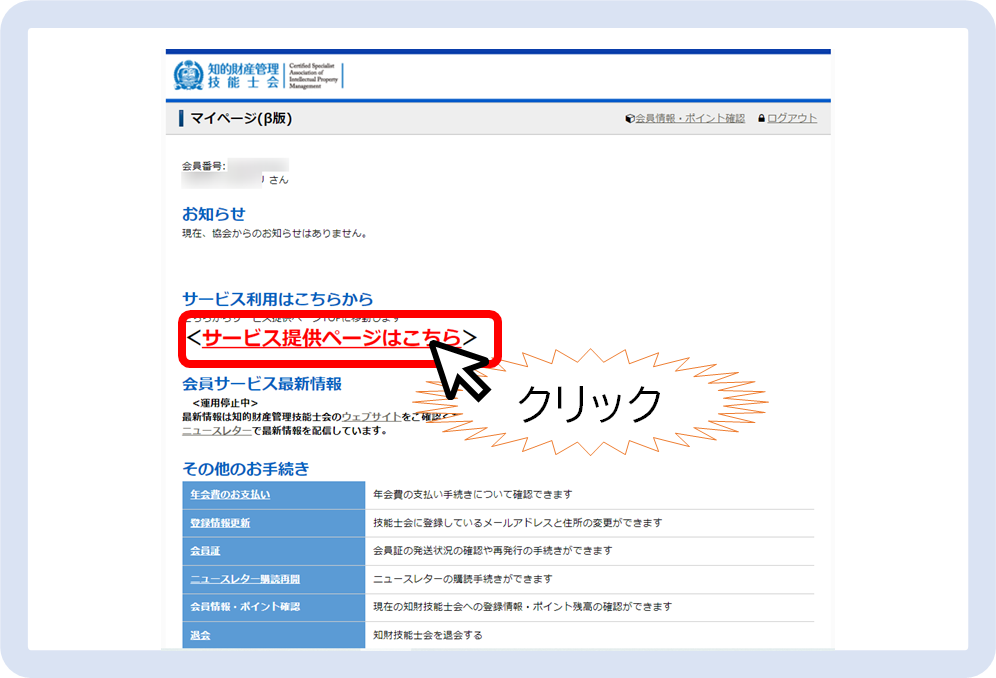This screenshot has width=996, height=678.
Task: Click the lock icon beside ログアウト
Action: click(x=761, y=118)
